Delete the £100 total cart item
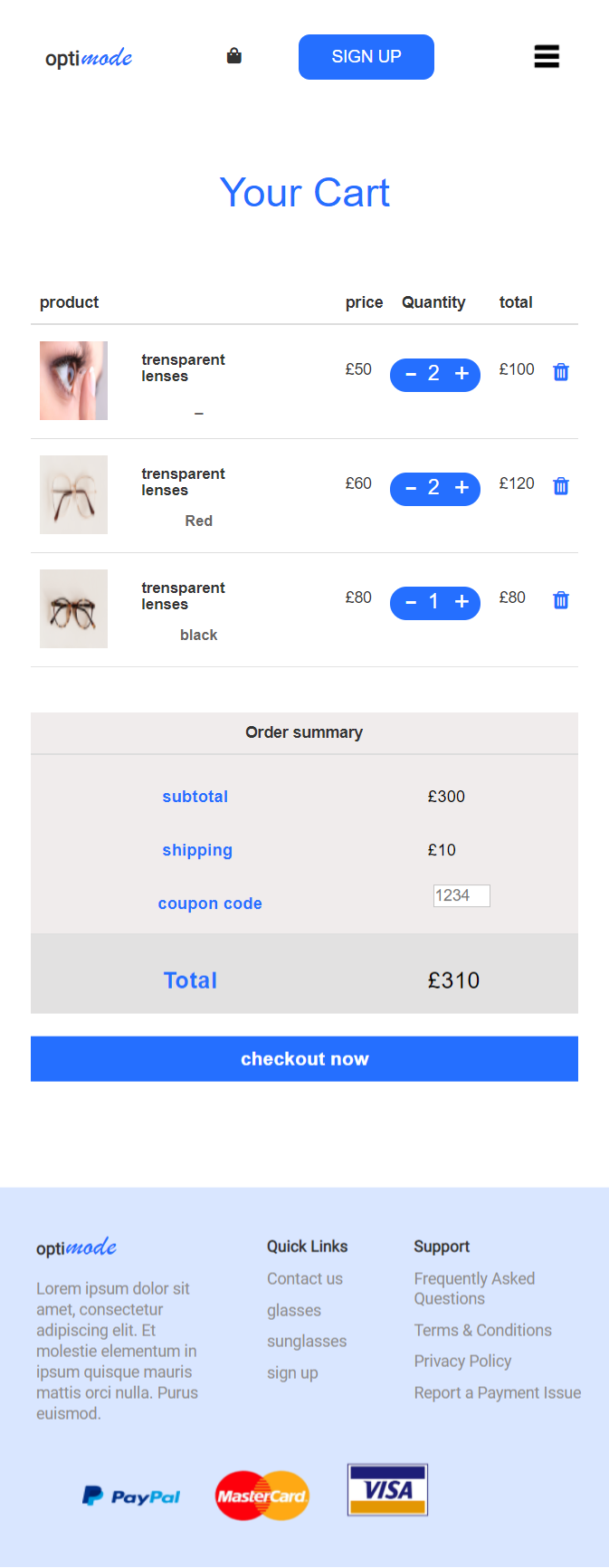Image resolution: width=609 pixels, height=1568 pixels. pos(561,372)
